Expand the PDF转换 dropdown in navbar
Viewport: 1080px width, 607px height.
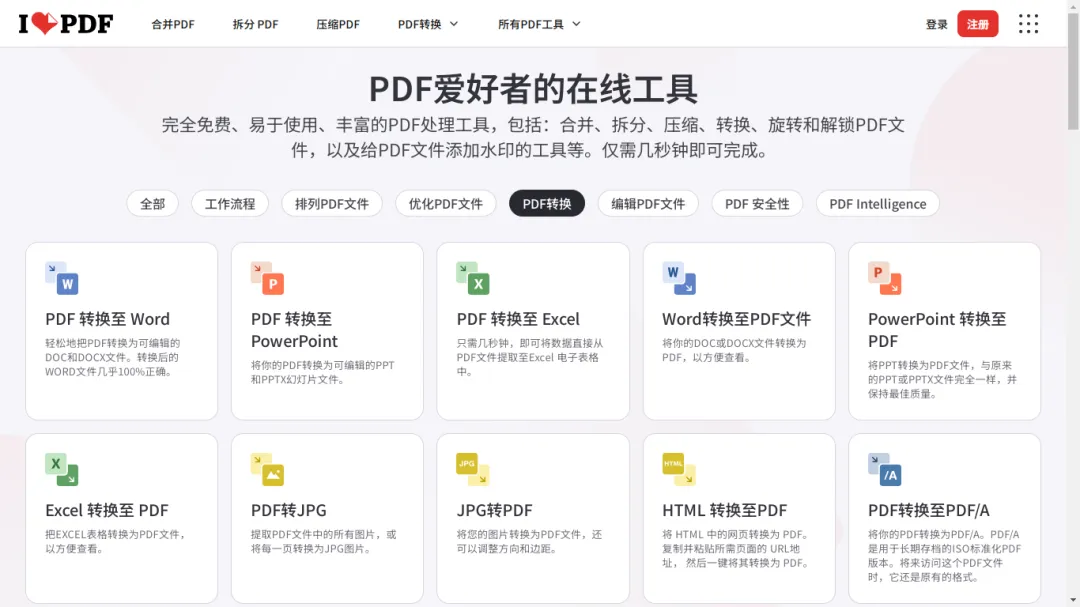point(428,24)
